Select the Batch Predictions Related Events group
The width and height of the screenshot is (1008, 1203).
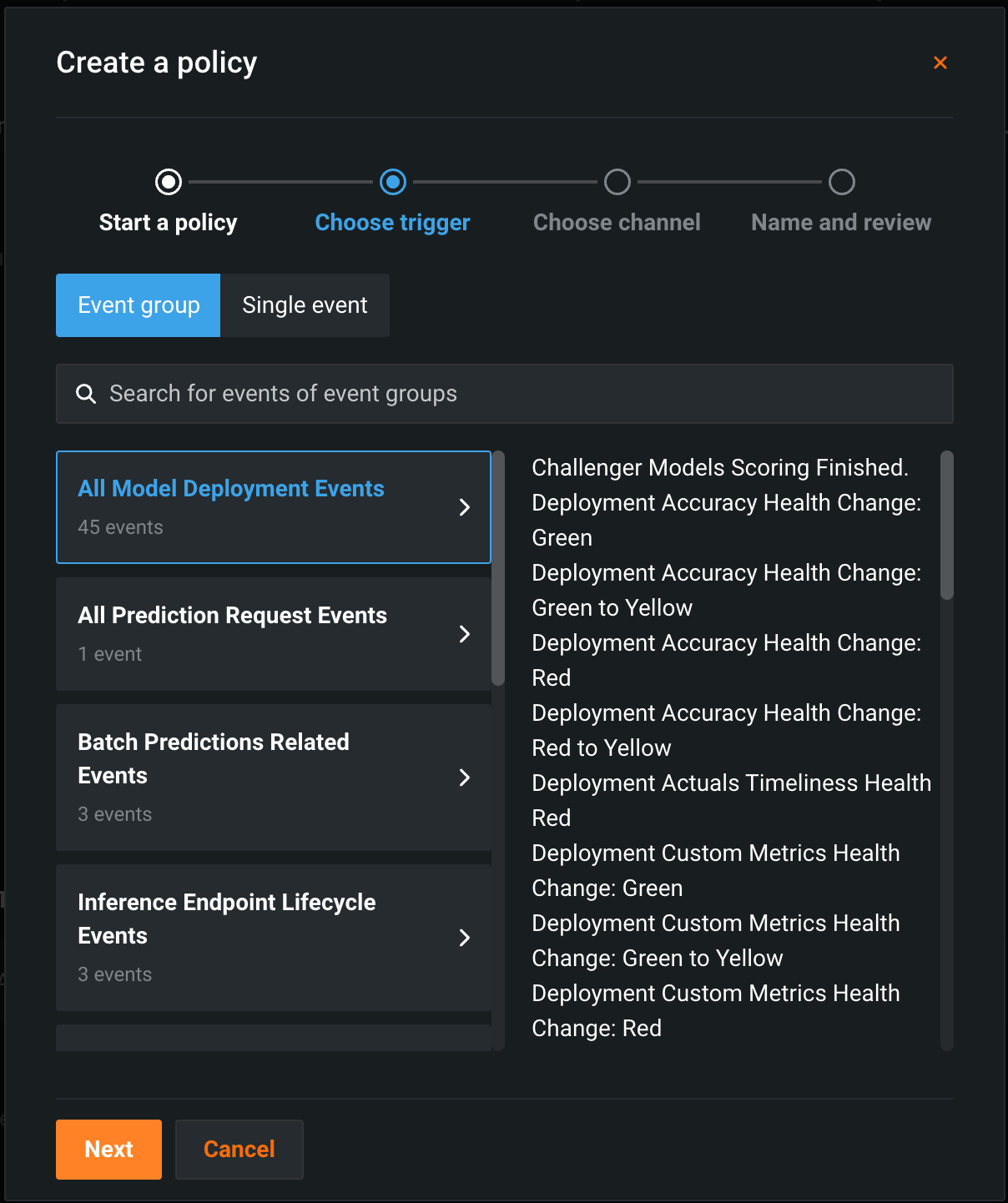click(x=250, y=778)
